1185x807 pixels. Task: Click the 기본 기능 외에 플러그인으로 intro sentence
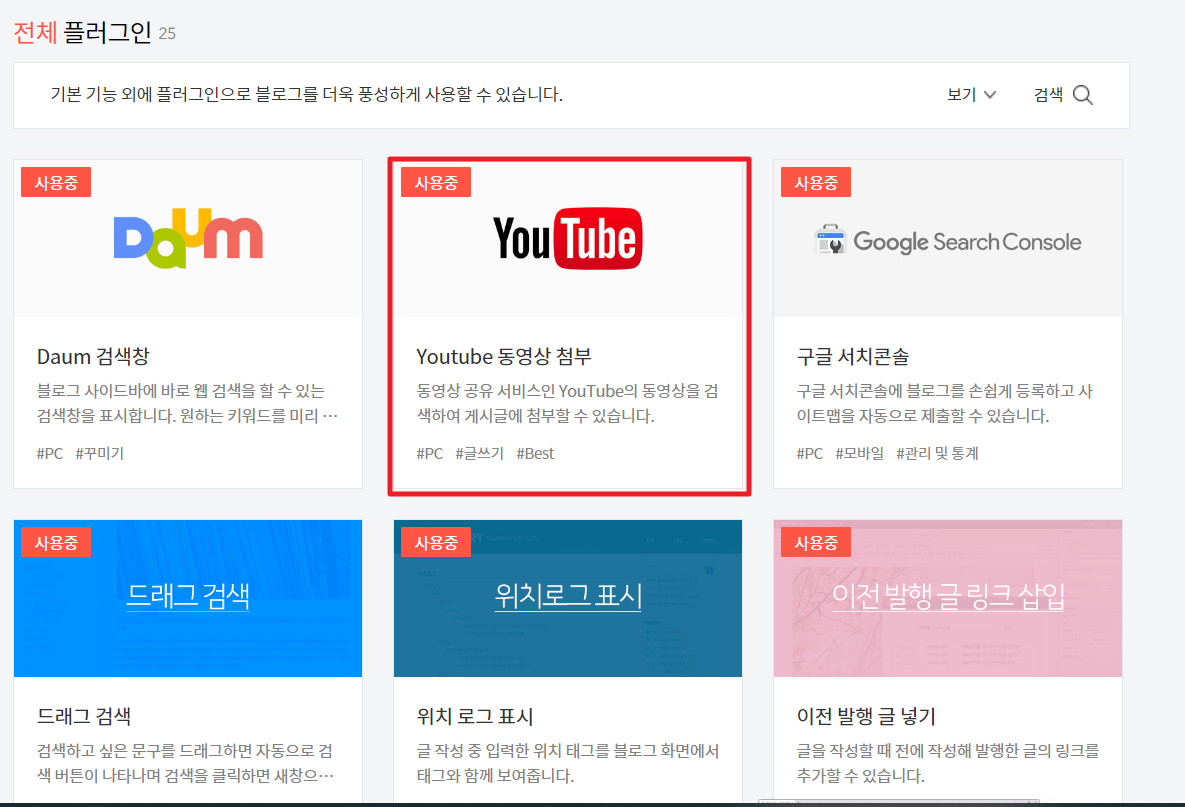(x=306, y=94)
